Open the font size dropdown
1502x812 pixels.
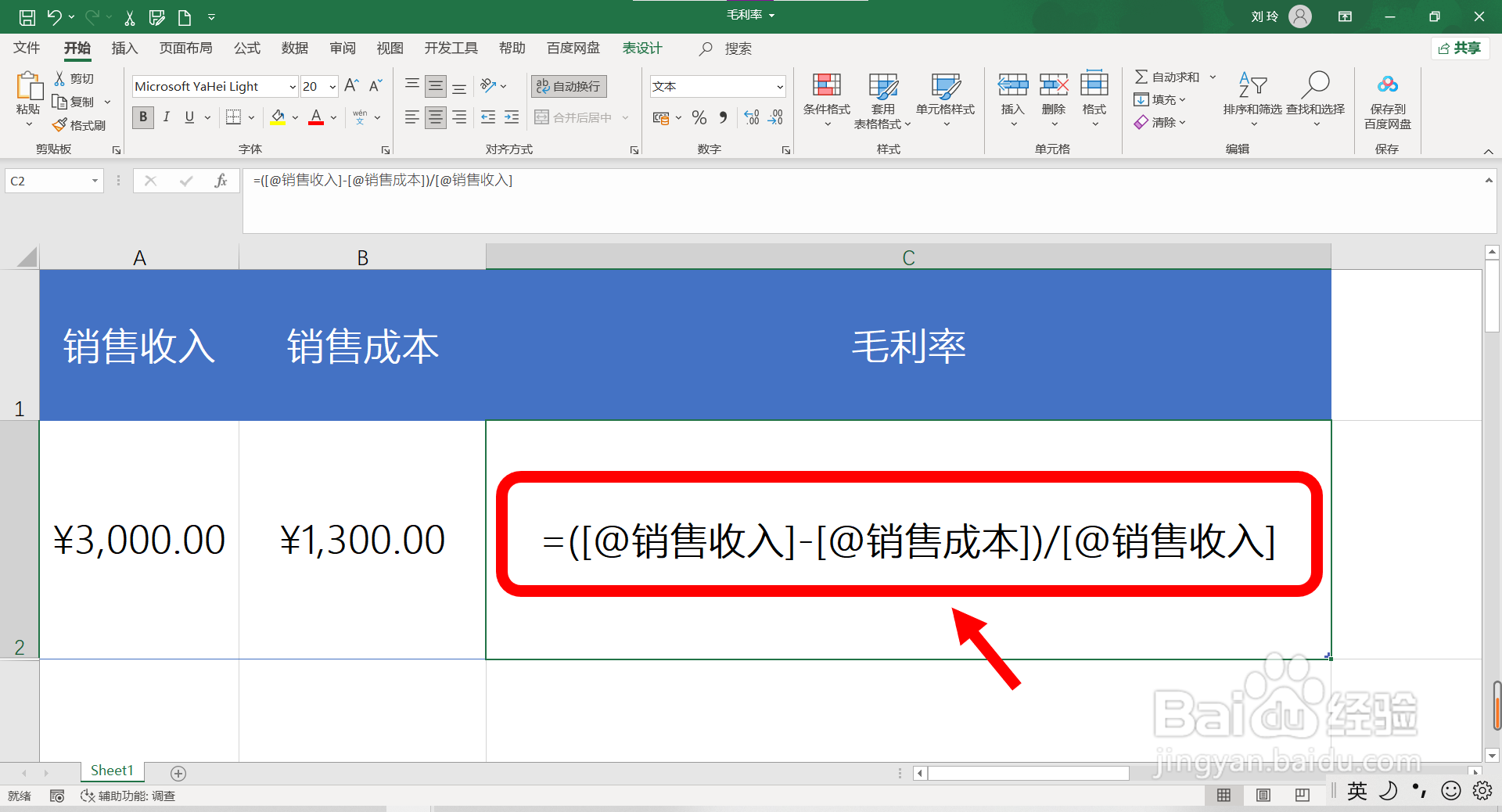click(x=332, y=87)
